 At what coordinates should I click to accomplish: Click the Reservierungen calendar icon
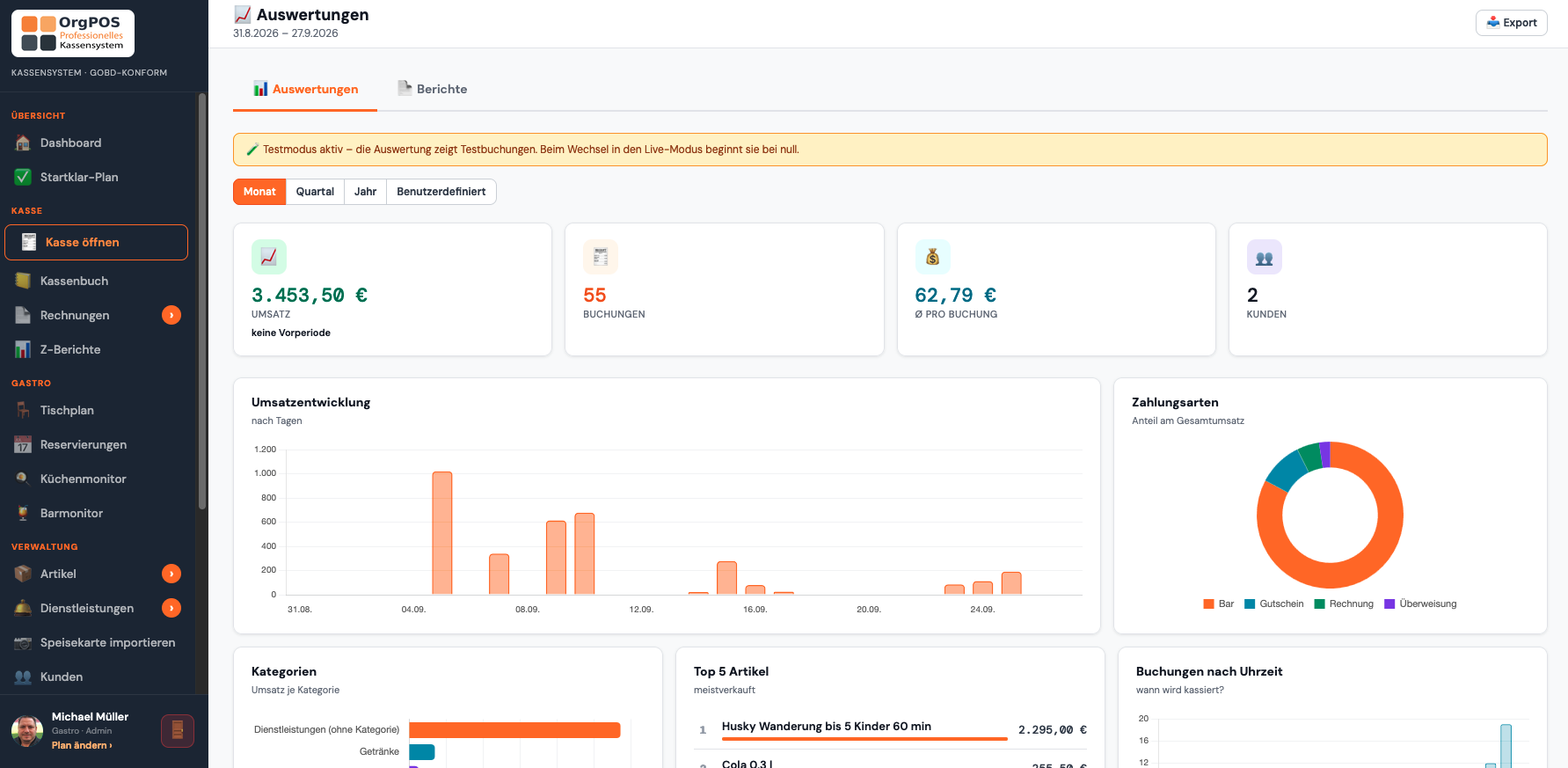[x=23, y=444]
